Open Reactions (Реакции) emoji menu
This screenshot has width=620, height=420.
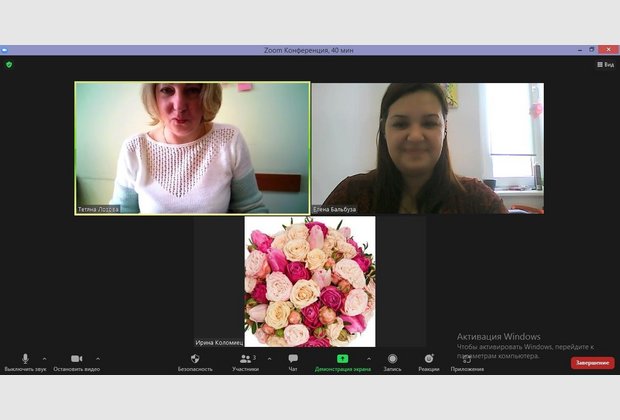(x=429, y=359)
